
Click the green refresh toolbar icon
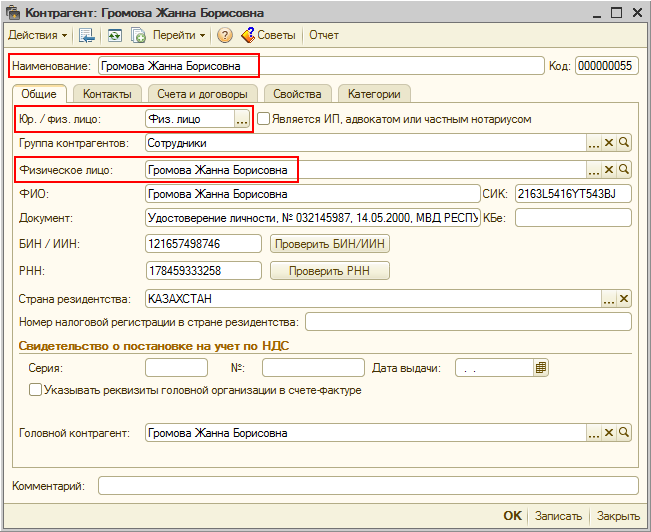115,35
